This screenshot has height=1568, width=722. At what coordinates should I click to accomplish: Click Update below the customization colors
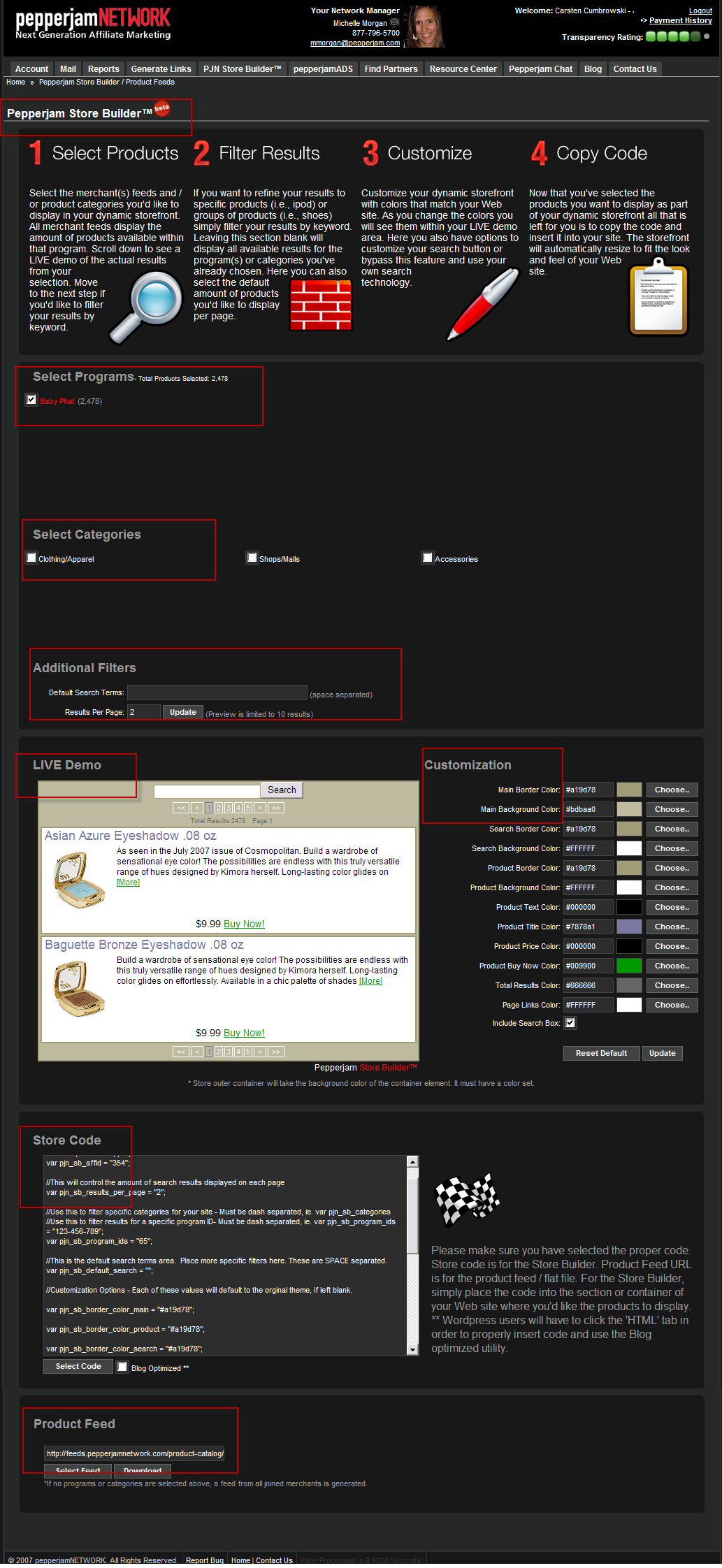(662, 1053)
